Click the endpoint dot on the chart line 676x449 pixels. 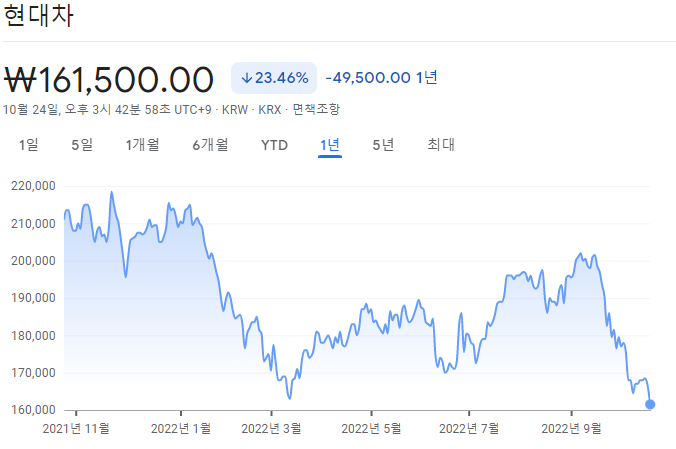click(x=651, y=404)
